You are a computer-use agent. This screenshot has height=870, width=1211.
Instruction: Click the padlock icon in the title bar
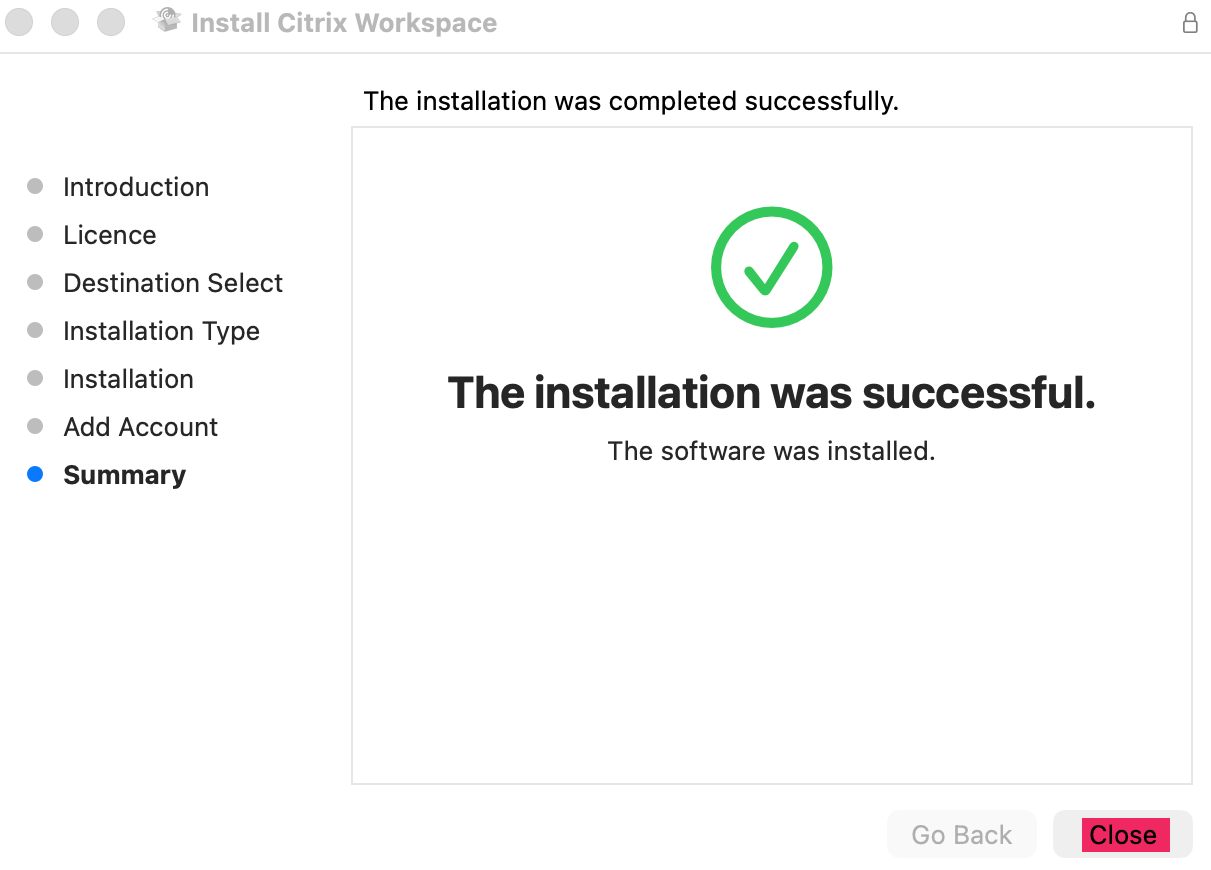tap(1190, 23)
